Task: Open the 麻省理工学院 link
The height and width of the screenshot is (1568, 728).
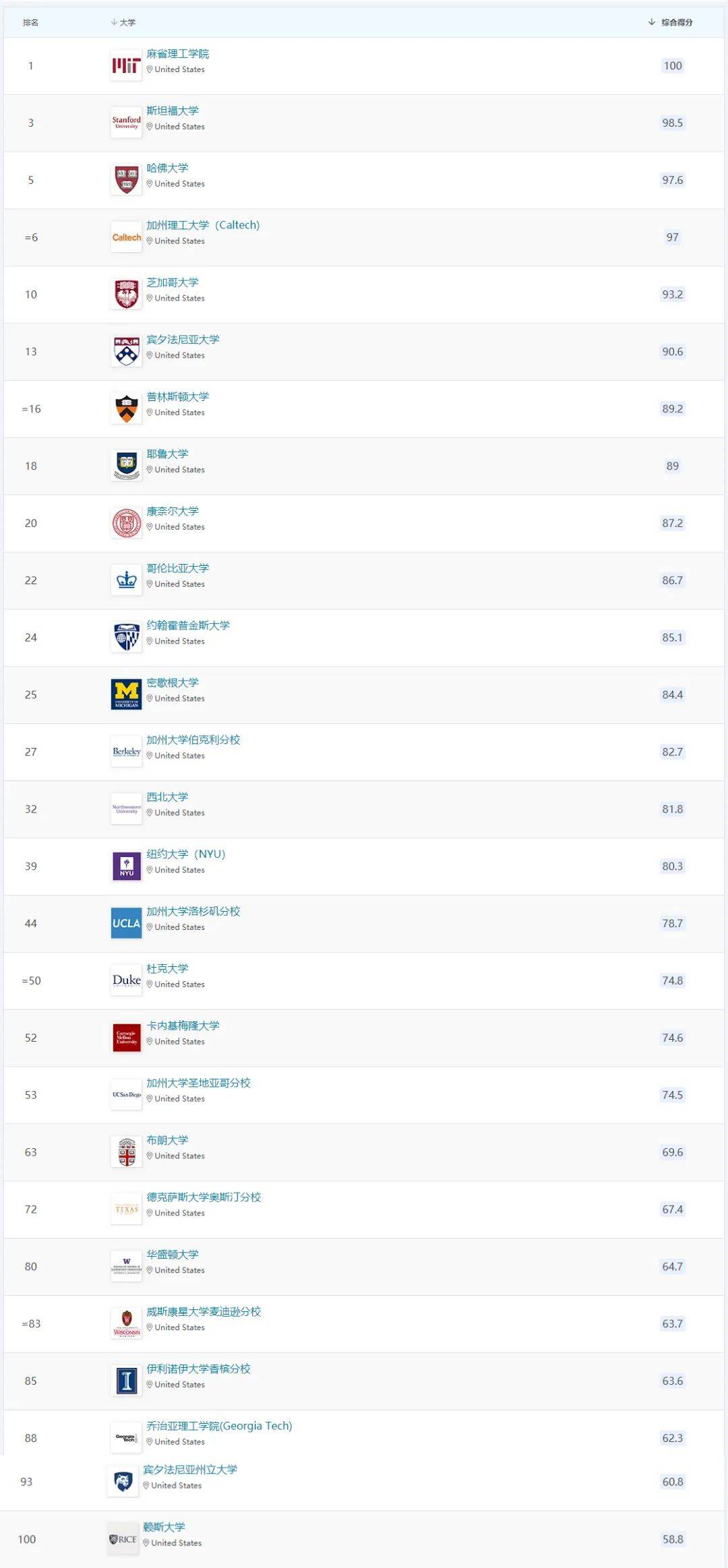Action: pos(178,54)
